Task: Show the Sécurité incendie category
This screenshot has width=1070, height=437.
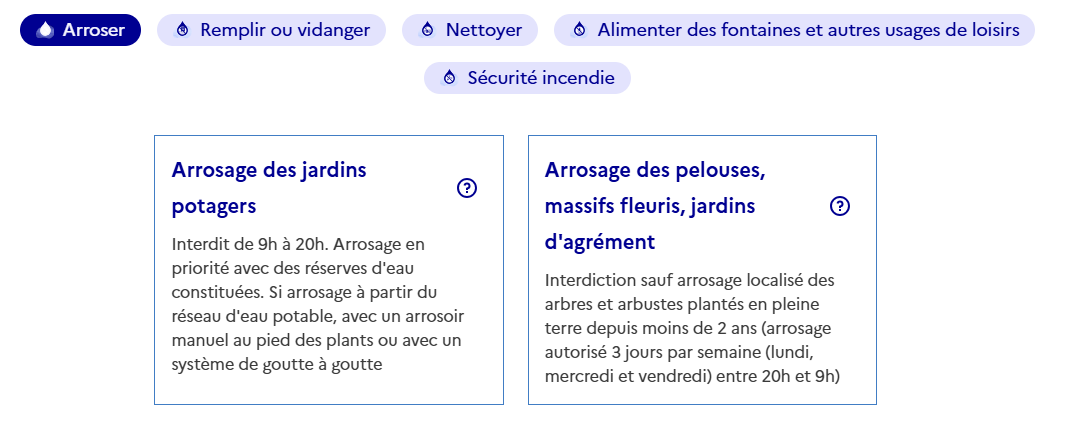Action: [x=527, y=78]
